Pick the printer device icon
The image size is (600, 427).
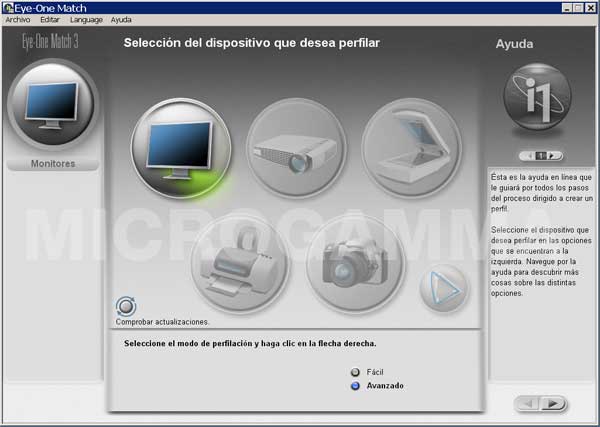coord(240,263)
